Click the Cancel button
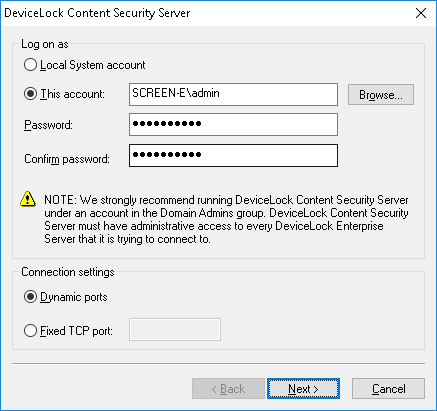Image resolution: width=437 pixels, height=411 pixels. (388, 389)
